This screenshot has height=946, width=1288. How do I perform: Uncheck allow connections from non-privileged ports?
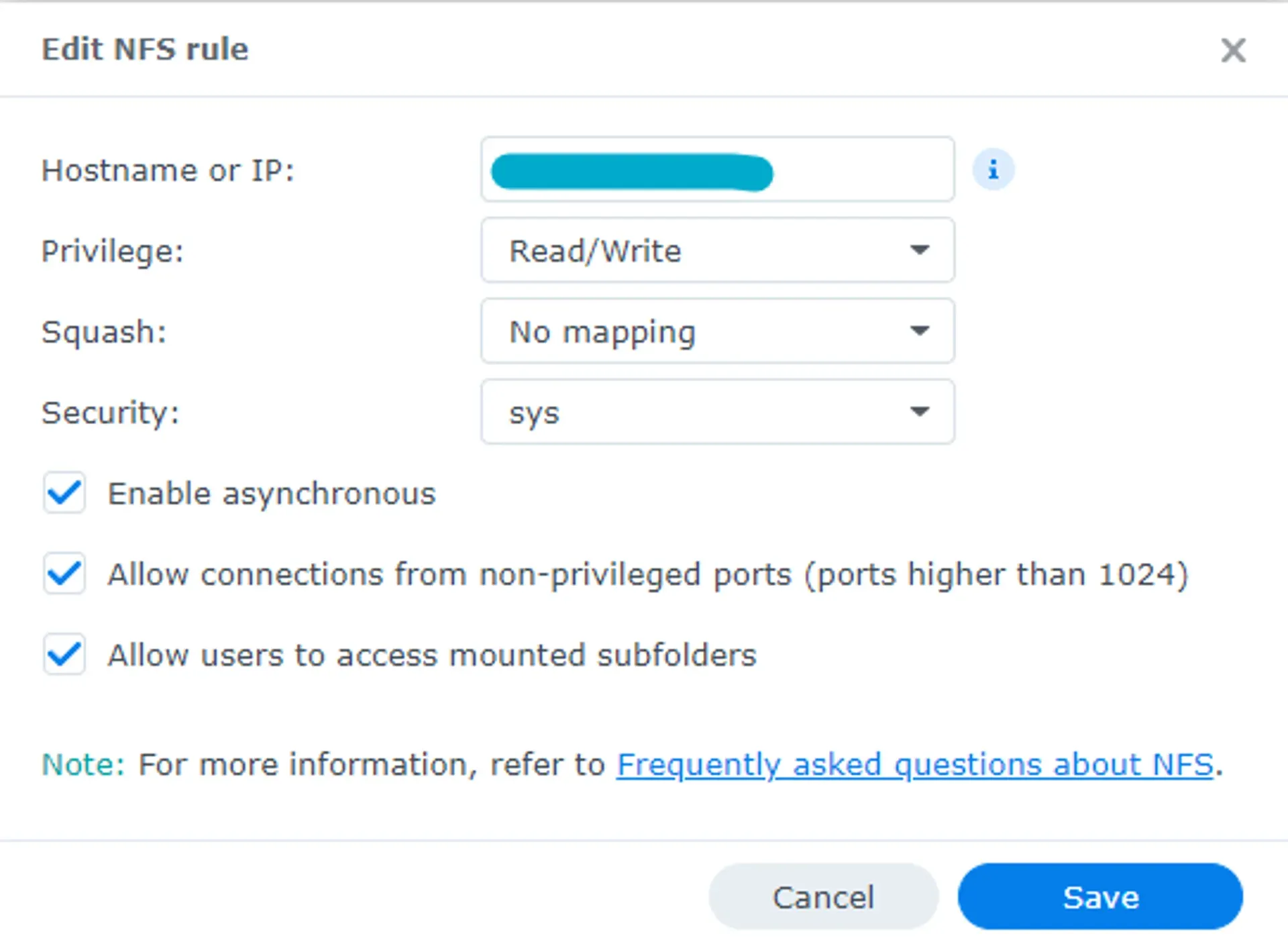coord(64,574)
